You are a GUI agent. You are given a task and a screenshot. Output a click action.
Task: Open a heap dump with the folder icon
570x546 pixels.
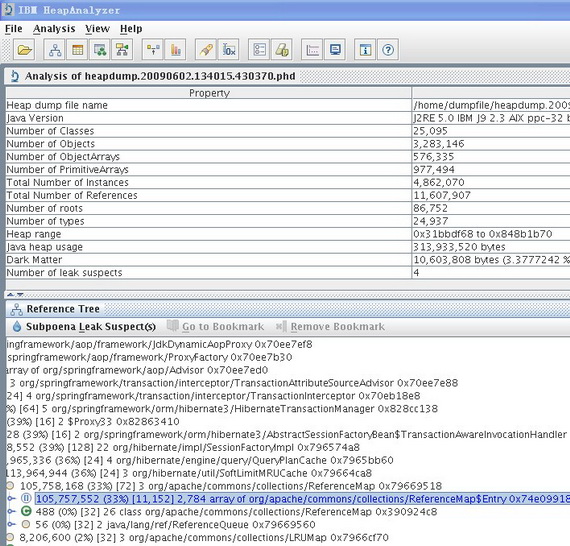(x=24, y=49)
